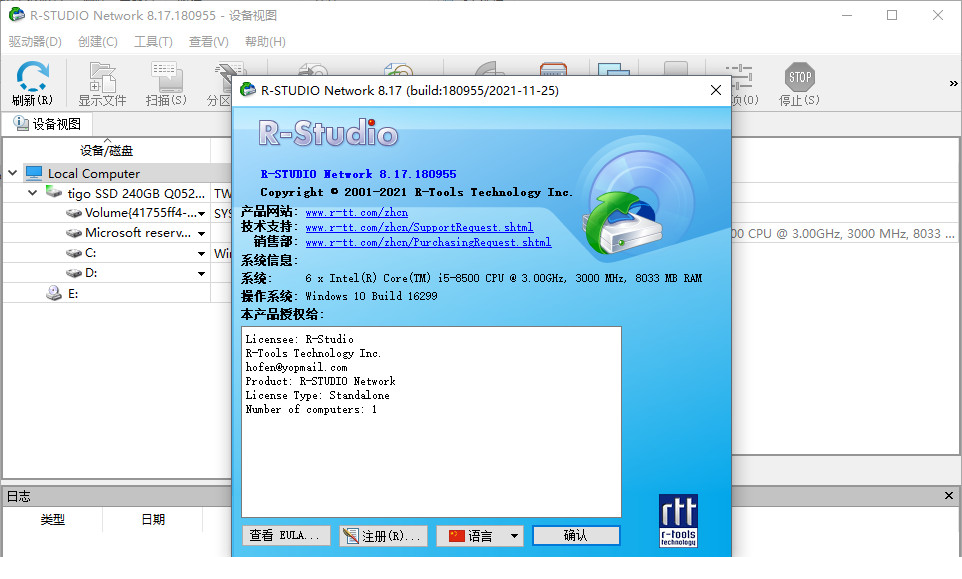Open the 工具(T) menu
This screenshot has width=962, height=579.
(x=153, y=42)
